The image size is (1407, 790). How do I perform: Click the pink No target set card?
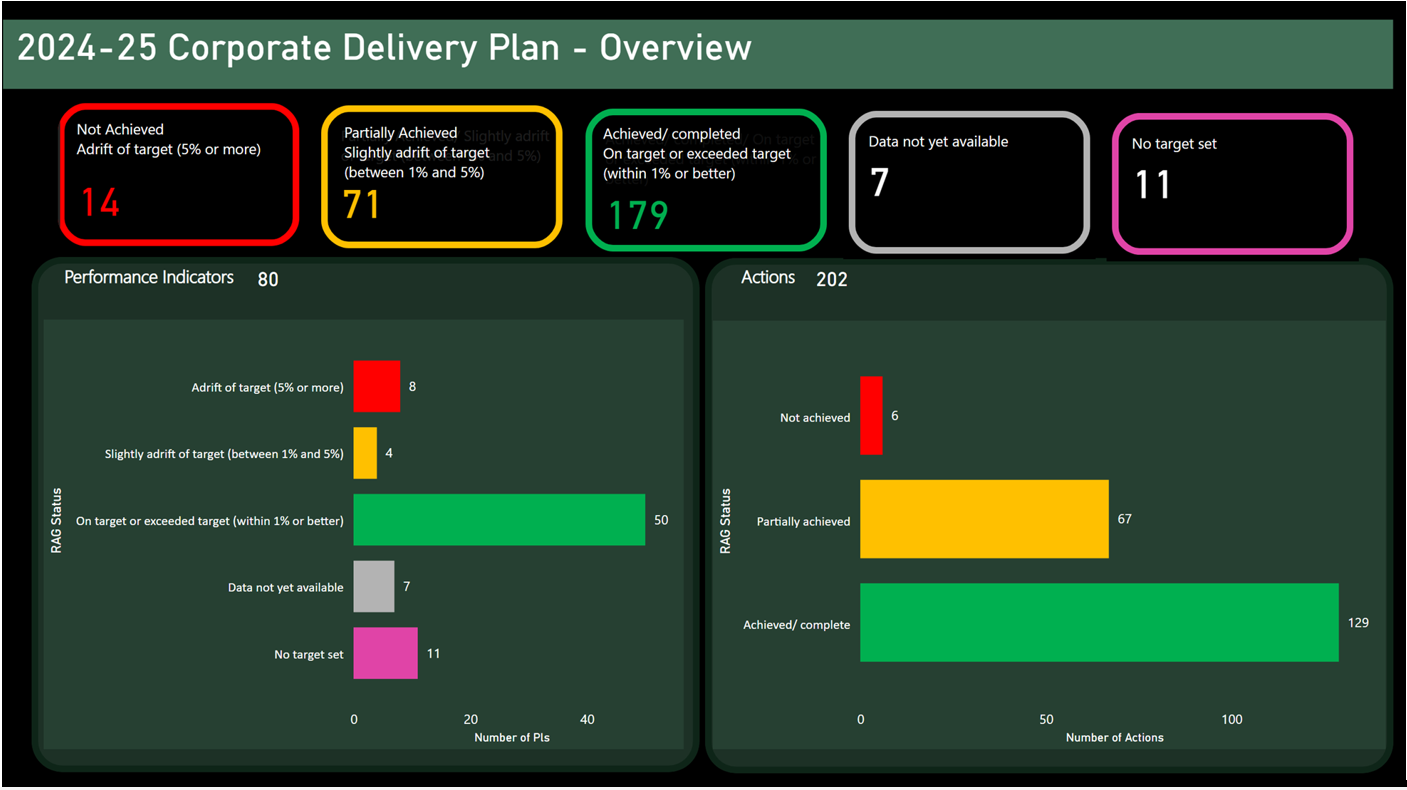(1232, 184)
